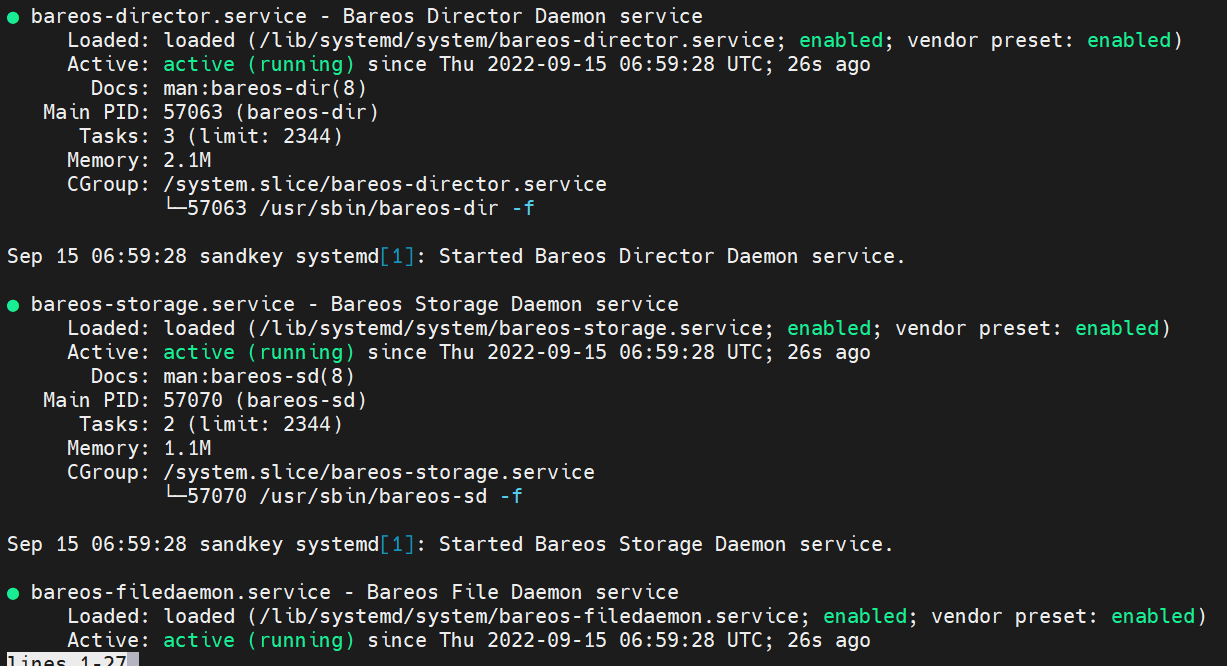Viewport: 1227px width, 666px height.
Task: Click the storage daemon's Main PID 57070 value
Action: pos(193,401)
